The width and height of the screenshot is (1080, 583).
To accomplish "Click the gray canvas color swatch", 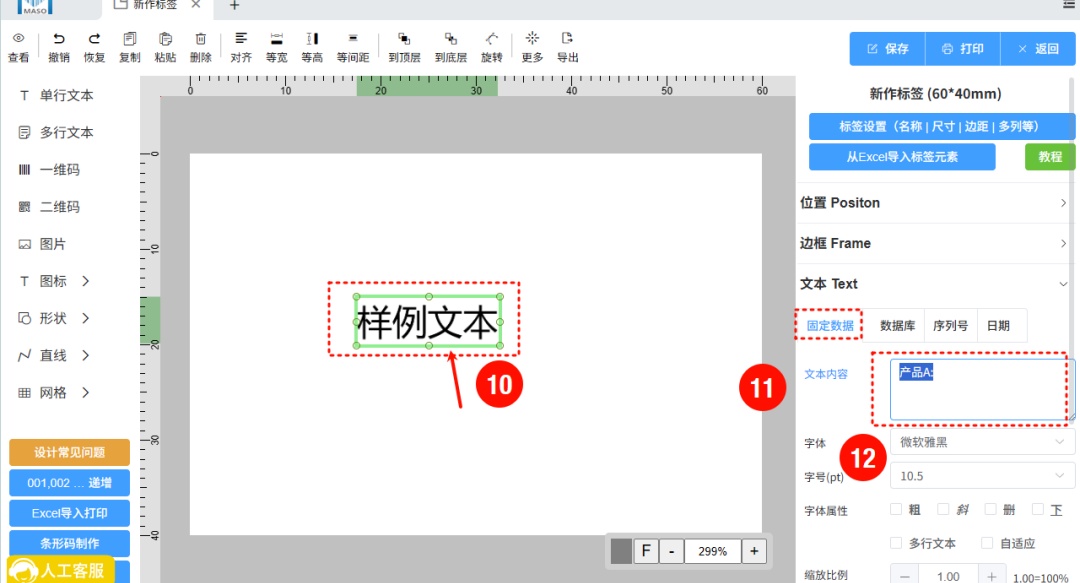I will (x=621, y=551).
